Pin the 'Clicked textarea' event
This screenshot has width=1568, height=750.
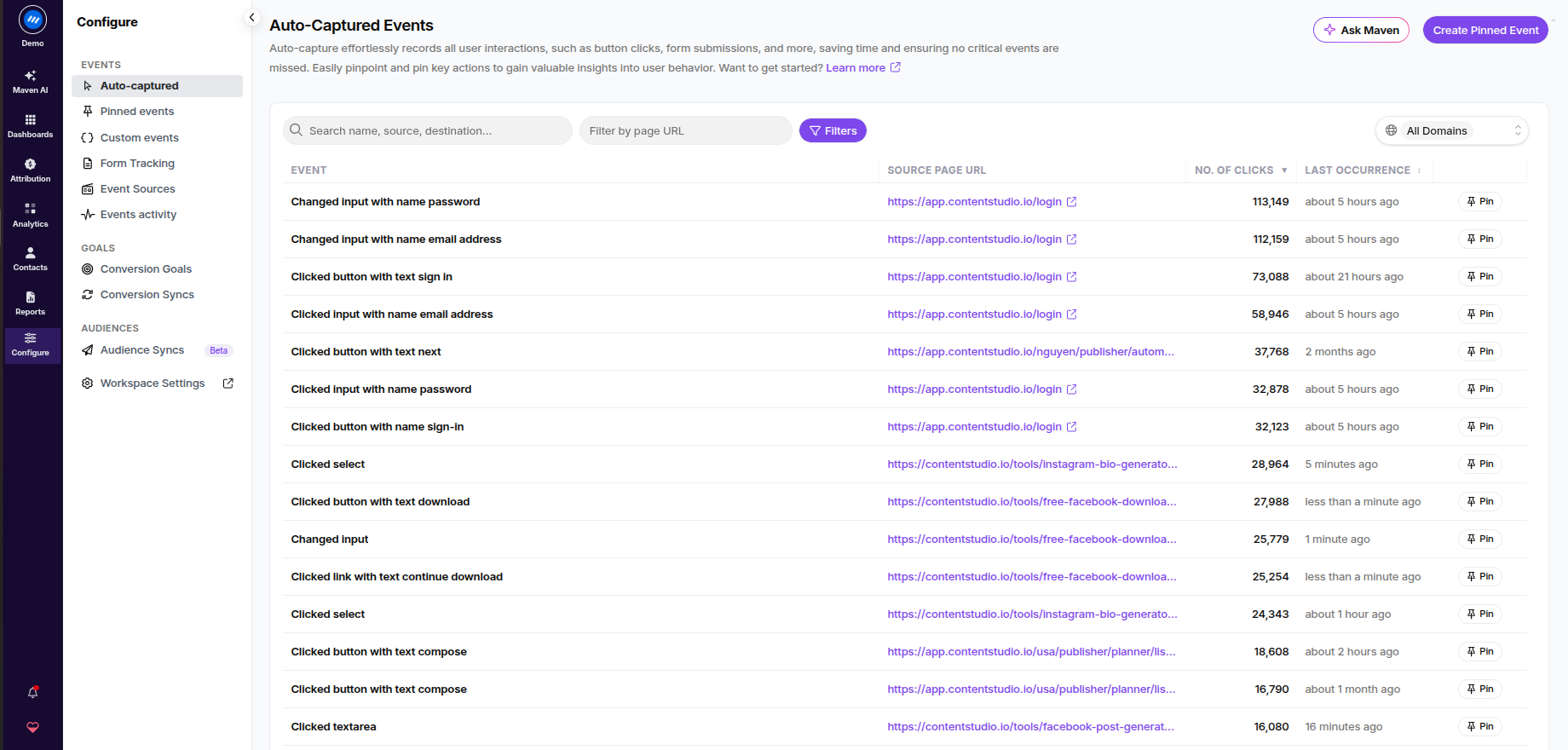tap(1480, 727)
